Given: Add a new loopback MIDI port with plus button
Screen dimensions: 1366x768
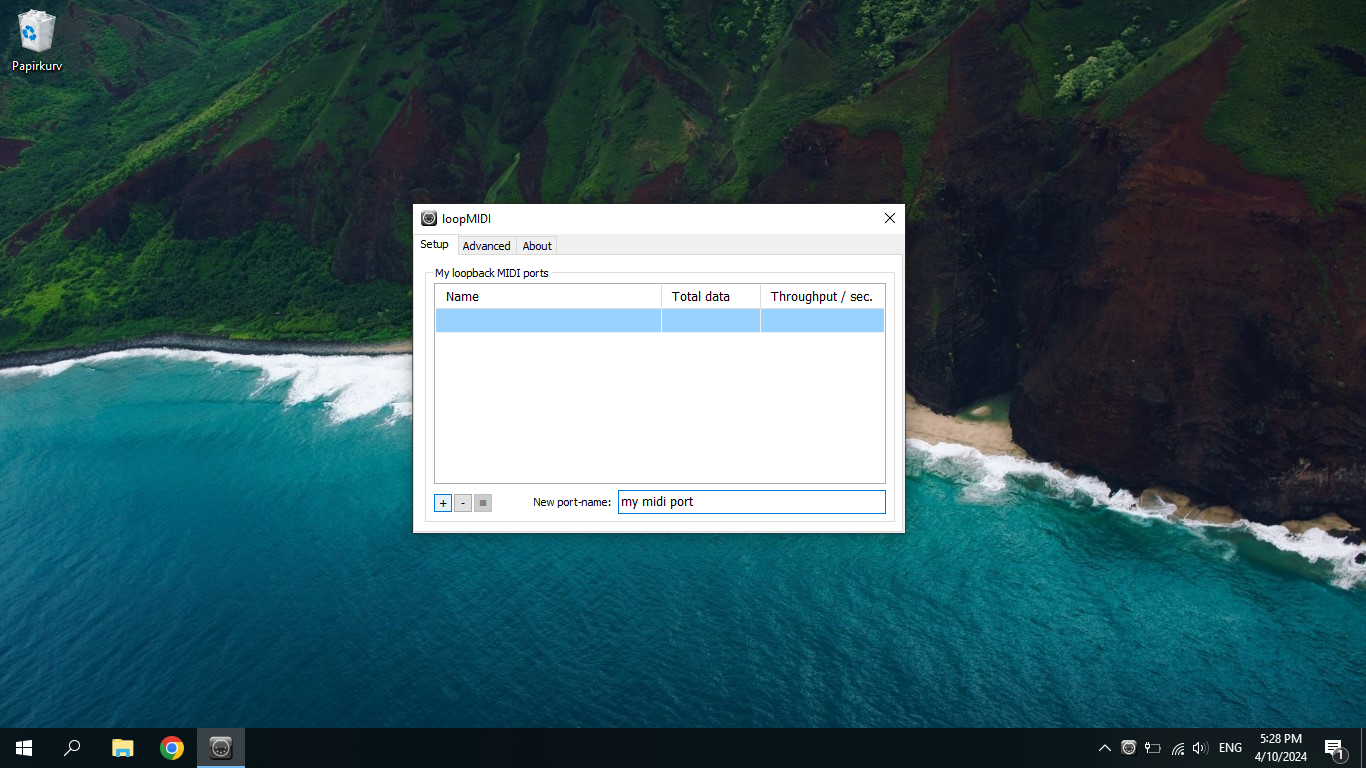Looking at the screenshot, I should 443,503.
